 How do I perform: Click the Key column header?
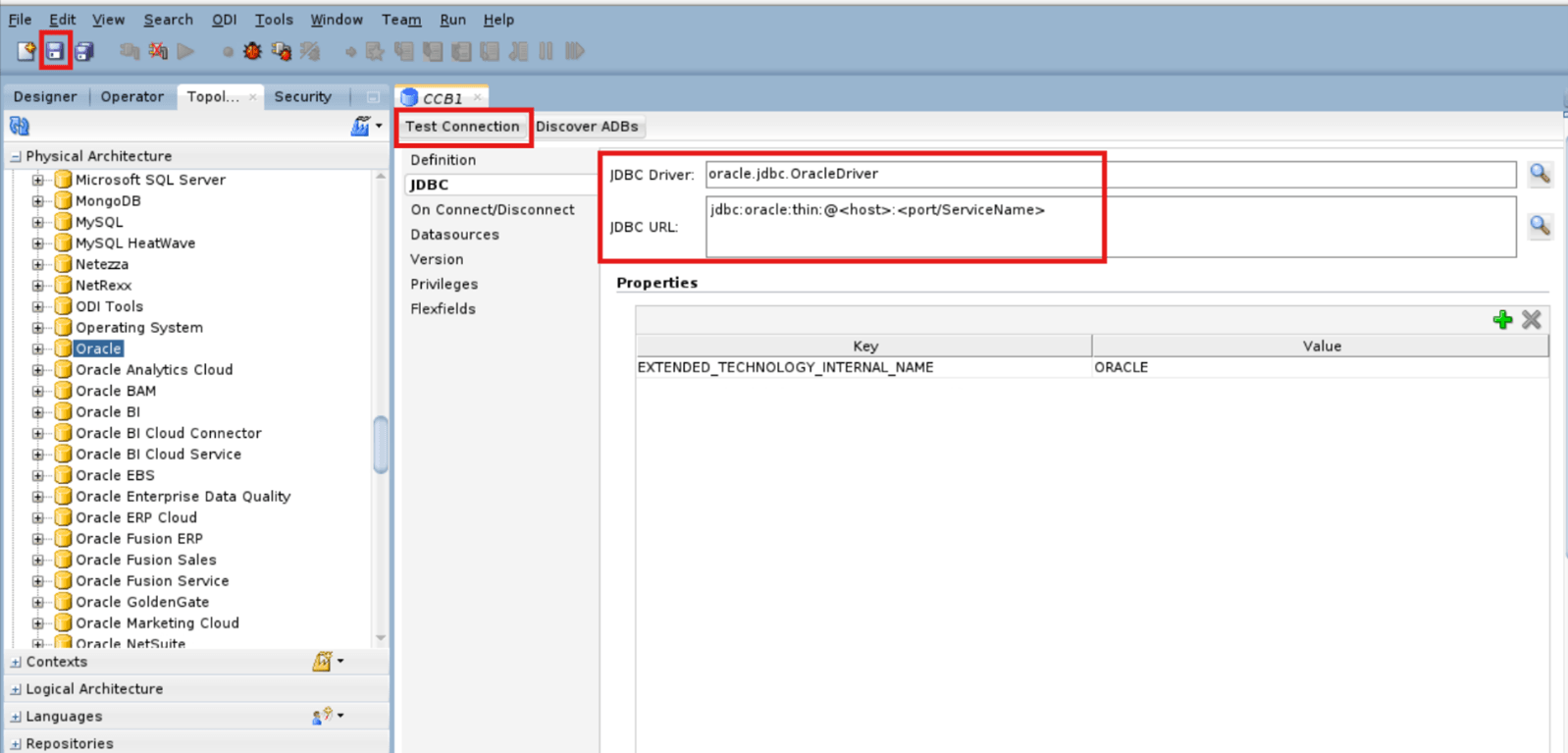[864, 346]
